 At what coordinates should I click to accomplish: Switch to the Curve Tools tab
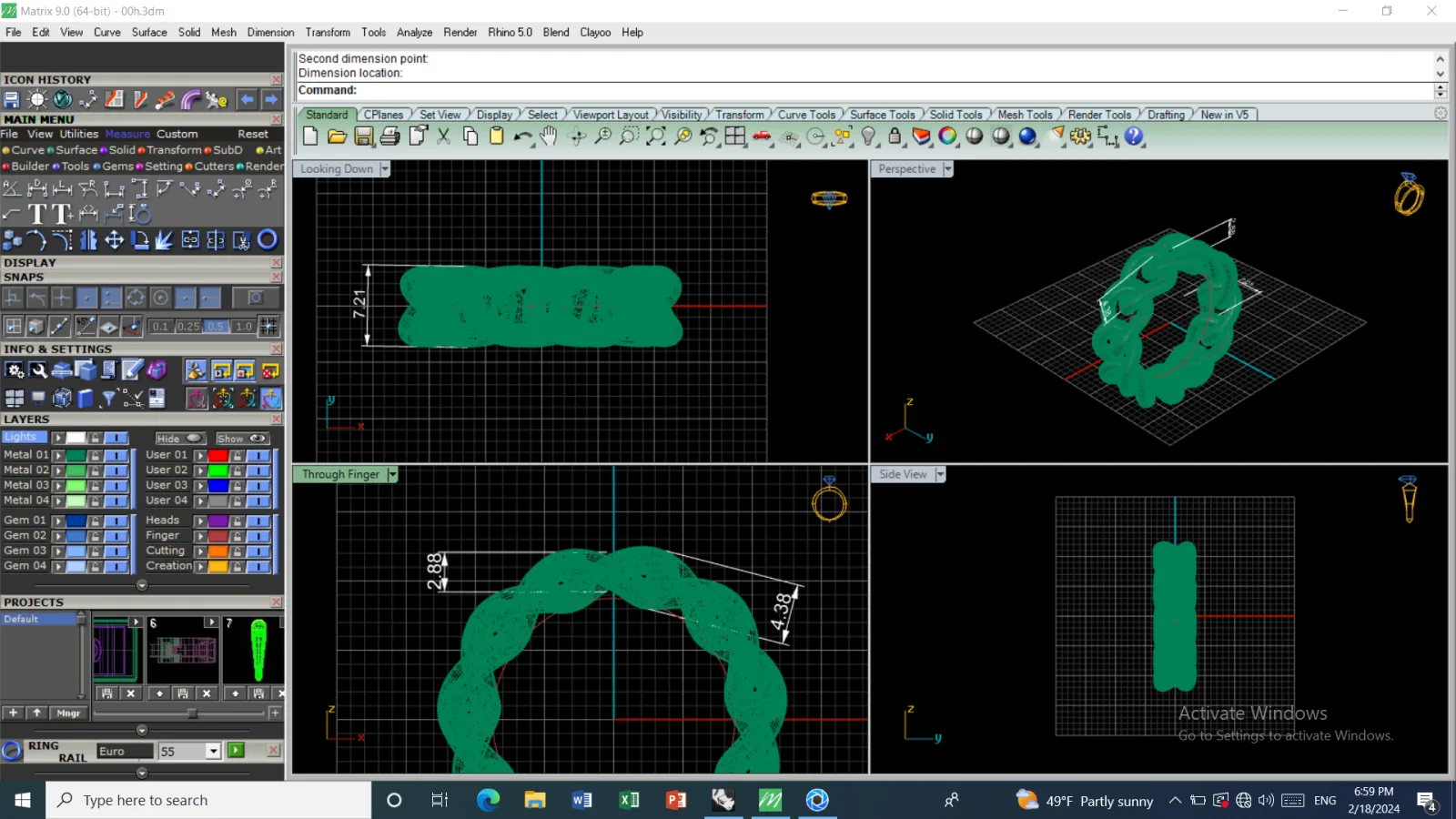[x=806, y=115]
